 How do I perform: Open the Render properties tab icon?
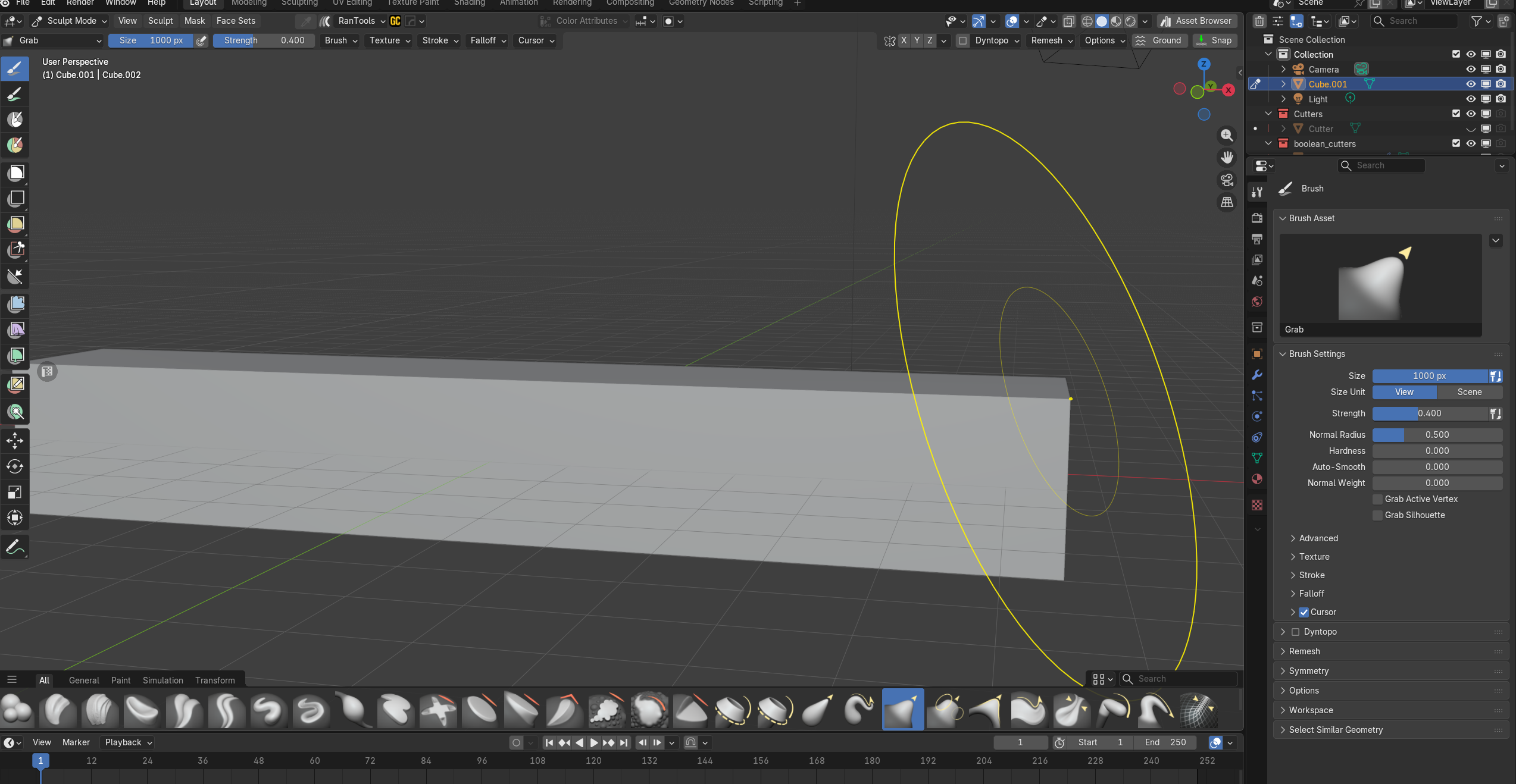click(x=1256, y=218)
